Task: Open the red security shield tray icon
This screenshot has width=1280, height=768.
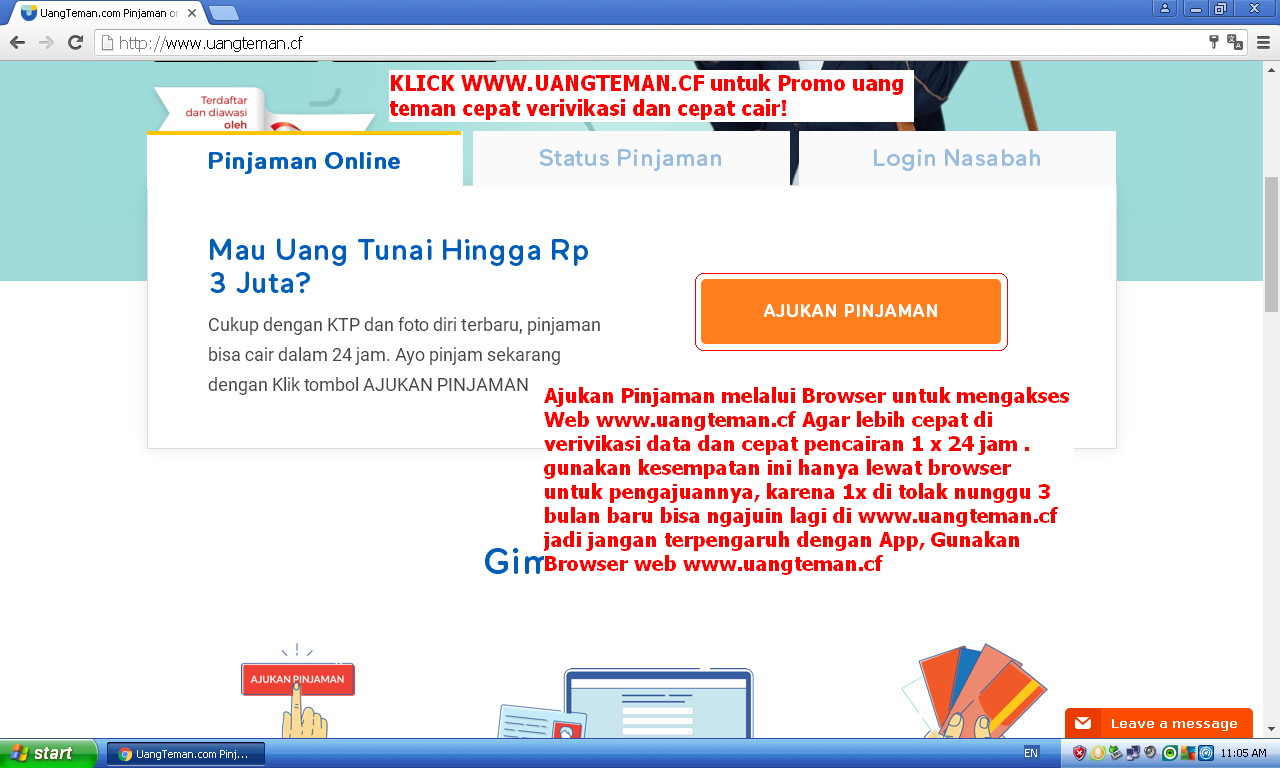Action: point(1079,753)
